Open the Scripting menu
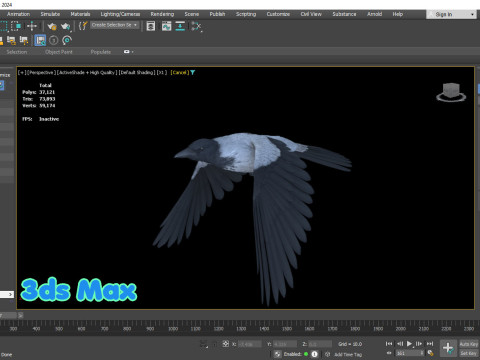The image size is (480, 360). [246, 14]
